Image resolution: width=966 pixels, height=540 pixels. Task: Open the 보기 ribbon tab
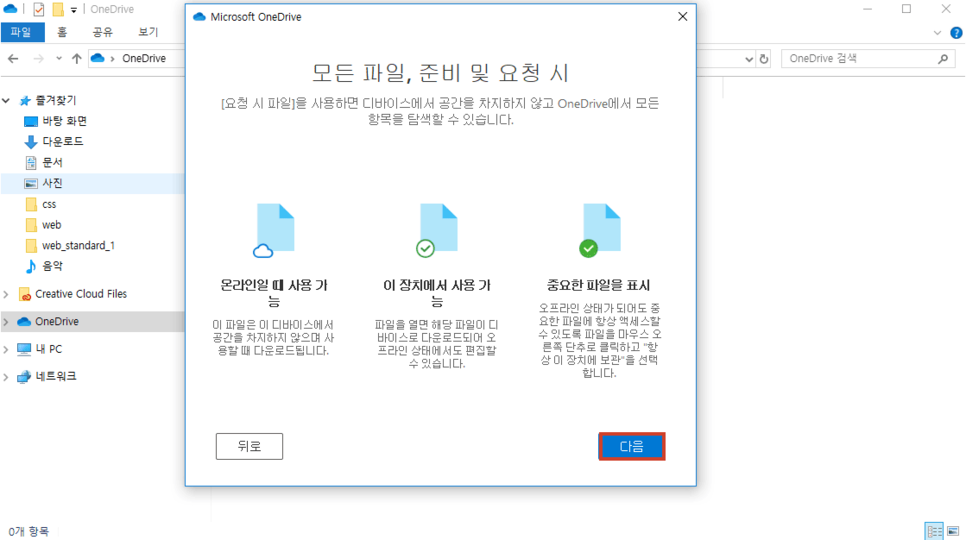click(x=148, y=32)
